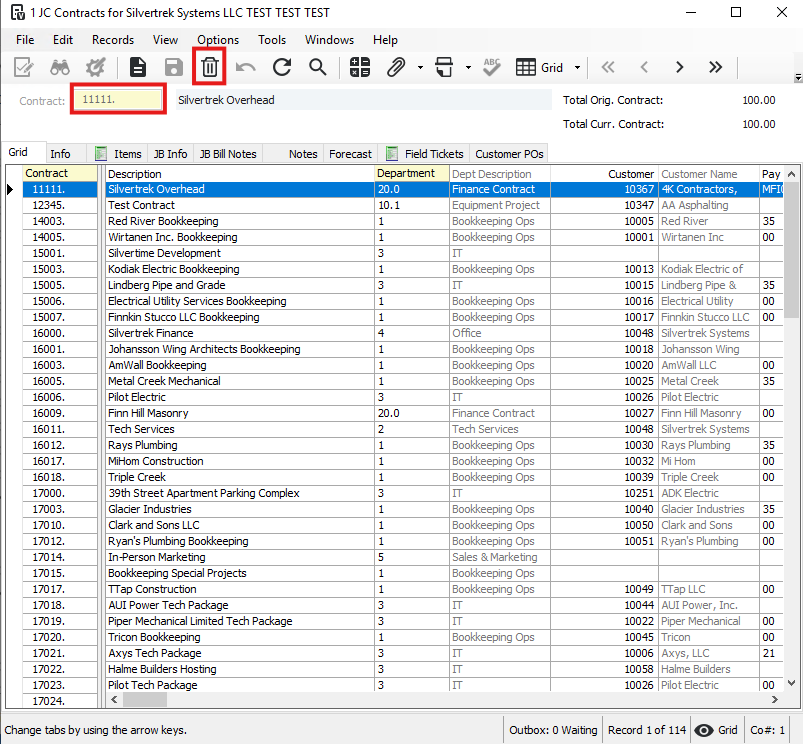This screenshot has height=744, width=803.
Task: Click the binoculars find icon
Action: coord(59,67)
